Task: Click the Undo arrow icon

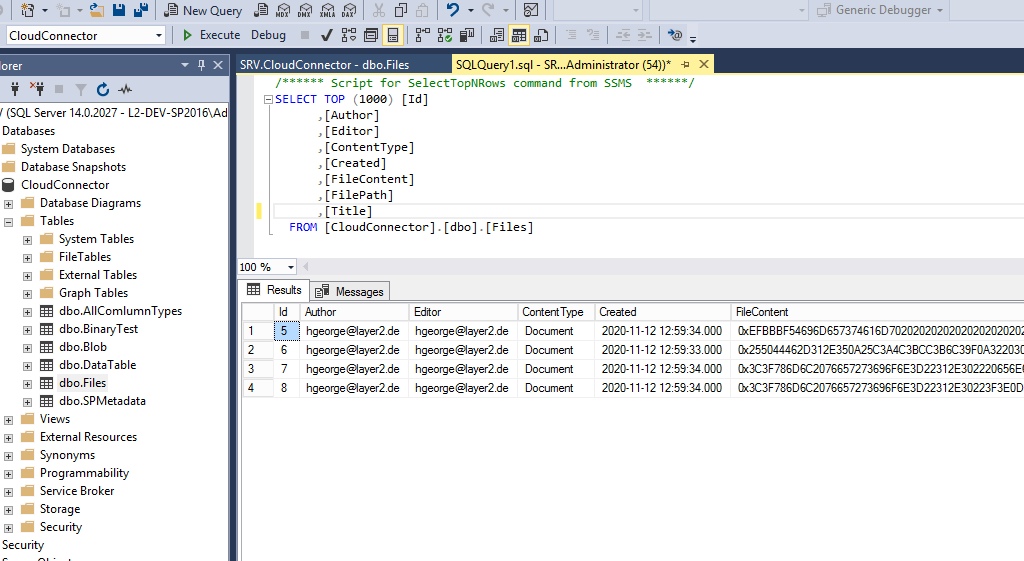Action: click(x=453, y=10)
